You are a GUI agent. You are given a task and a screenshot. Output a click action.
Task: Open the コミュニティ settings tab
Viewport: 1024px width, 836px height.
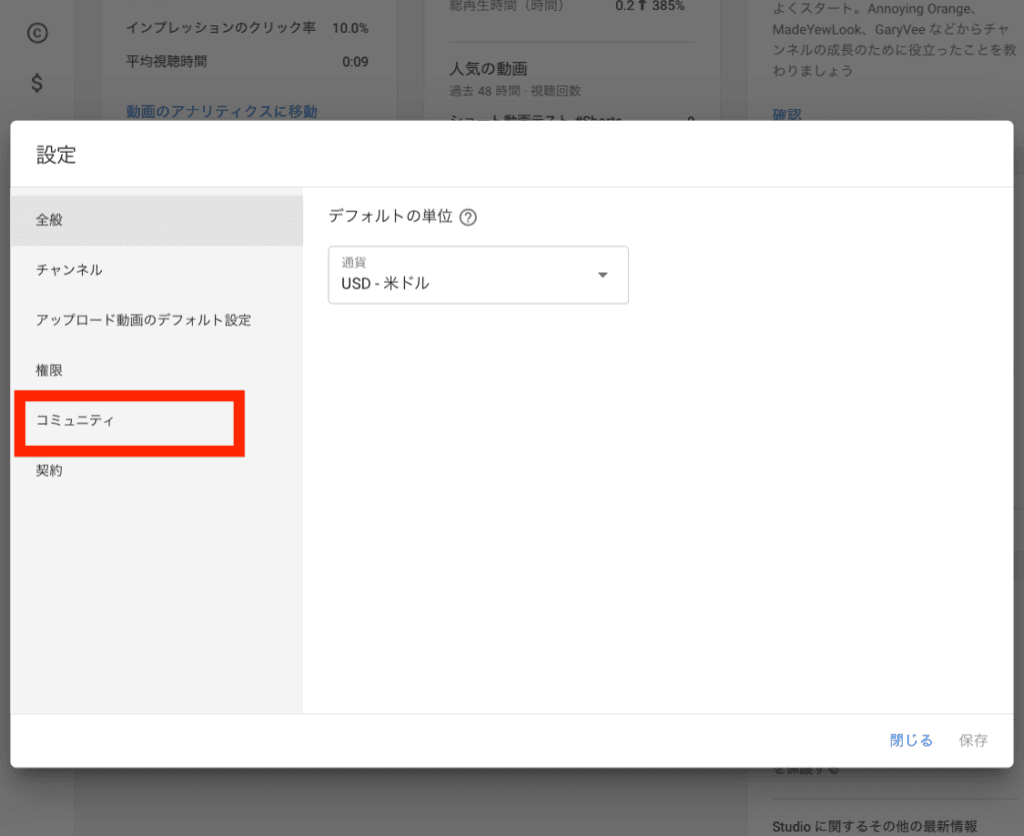pos(130,421)
